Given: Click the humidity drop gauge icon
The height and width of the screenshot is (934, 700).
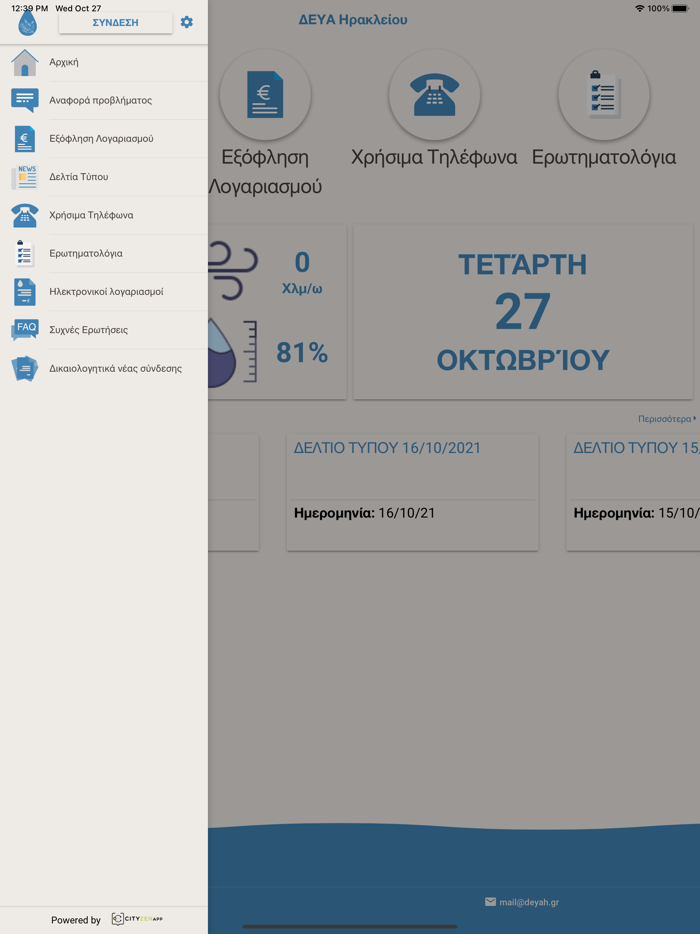Looking at the screenshot, I should pos(233,353).
